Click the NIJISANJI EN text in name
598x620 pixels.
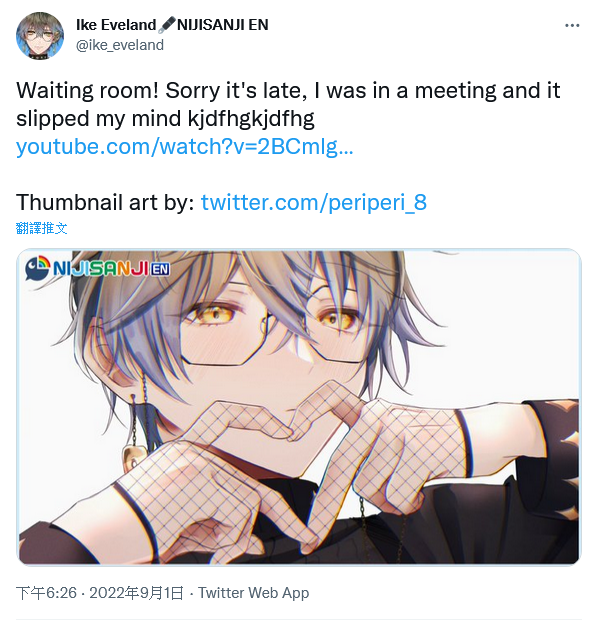pos(223,25)
